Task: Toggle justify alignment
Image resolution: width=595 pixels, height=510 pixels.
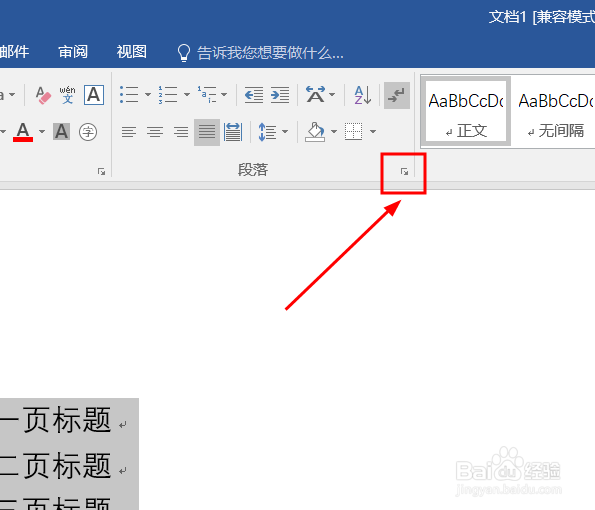Action: coord(207,132)
